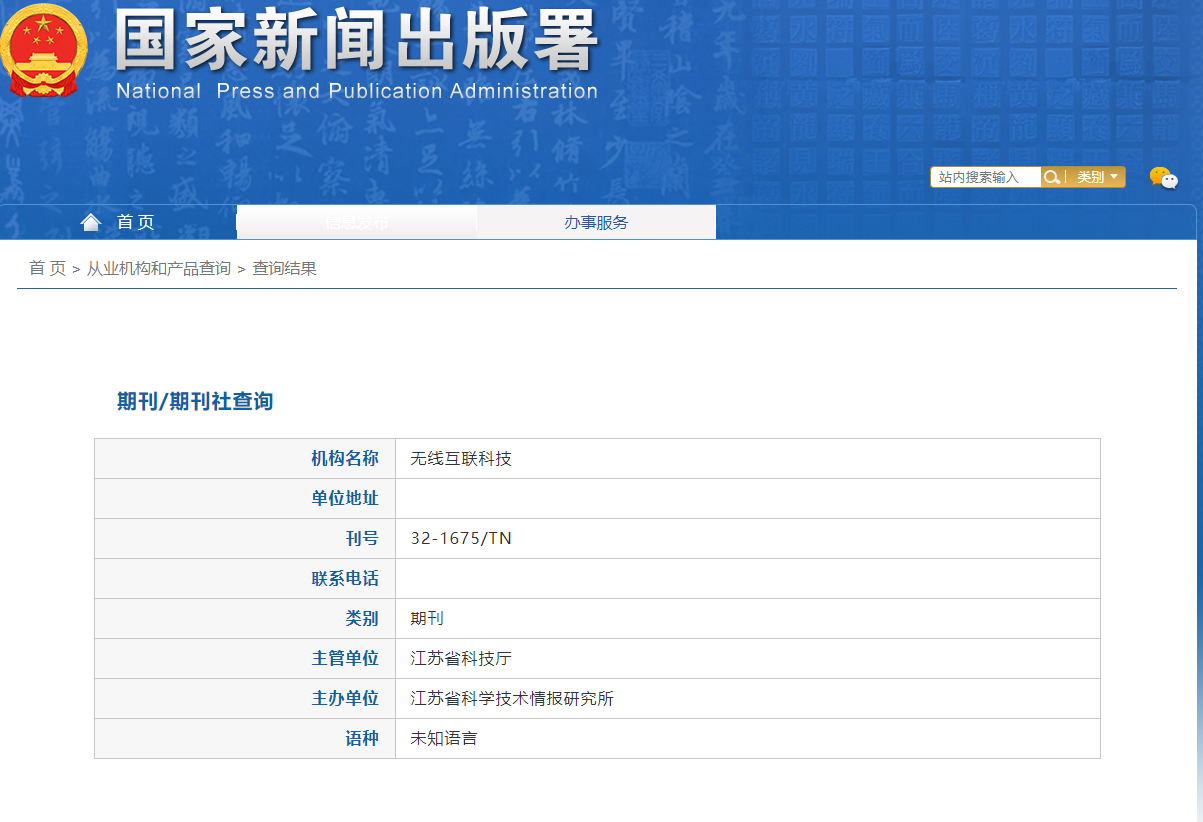Click the national emblem logo
The image size is (1203, 822).
point(43,50)
